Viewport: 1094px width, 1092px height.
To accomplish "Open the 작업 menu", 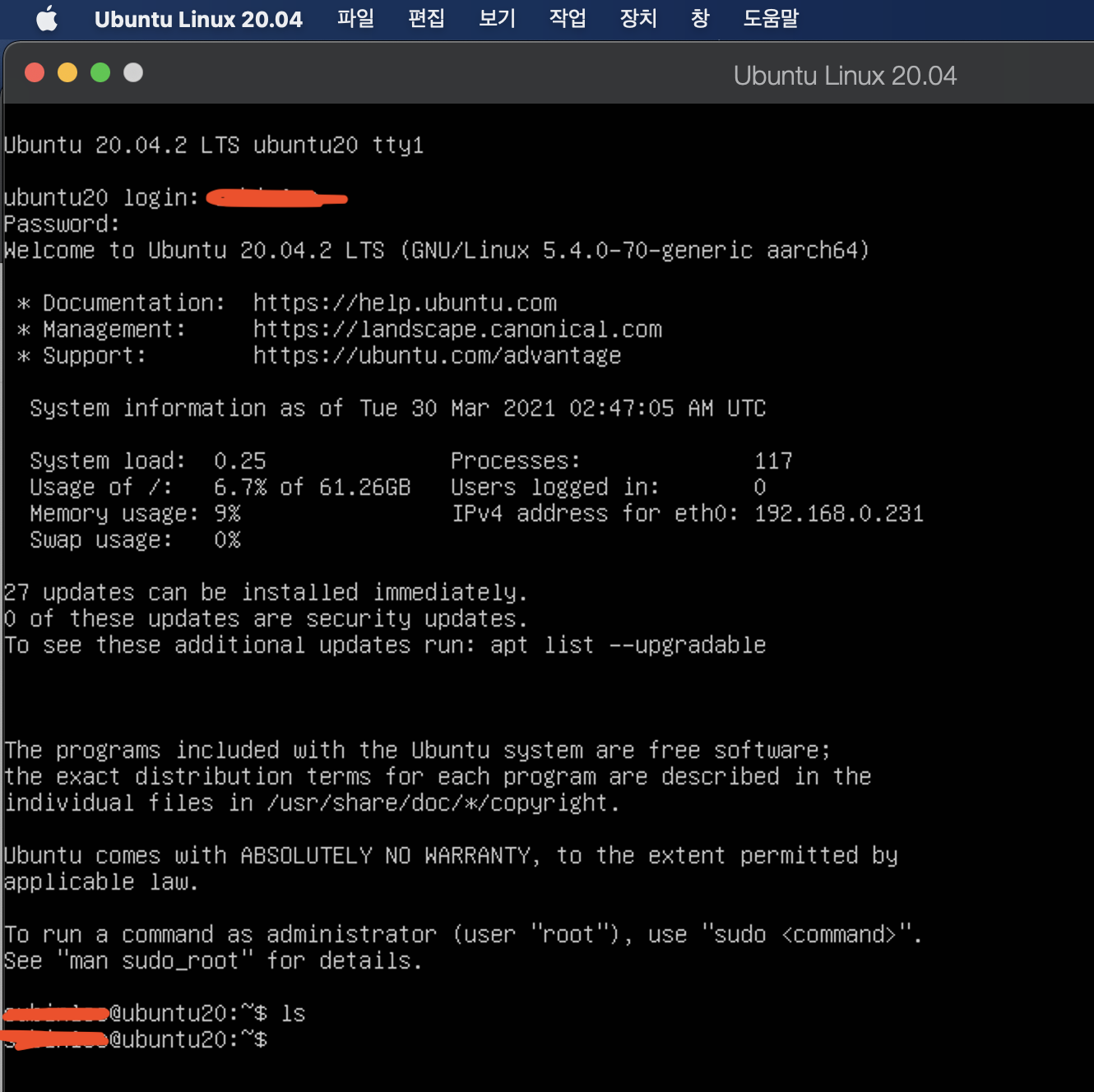I will [x=568, y=18].
